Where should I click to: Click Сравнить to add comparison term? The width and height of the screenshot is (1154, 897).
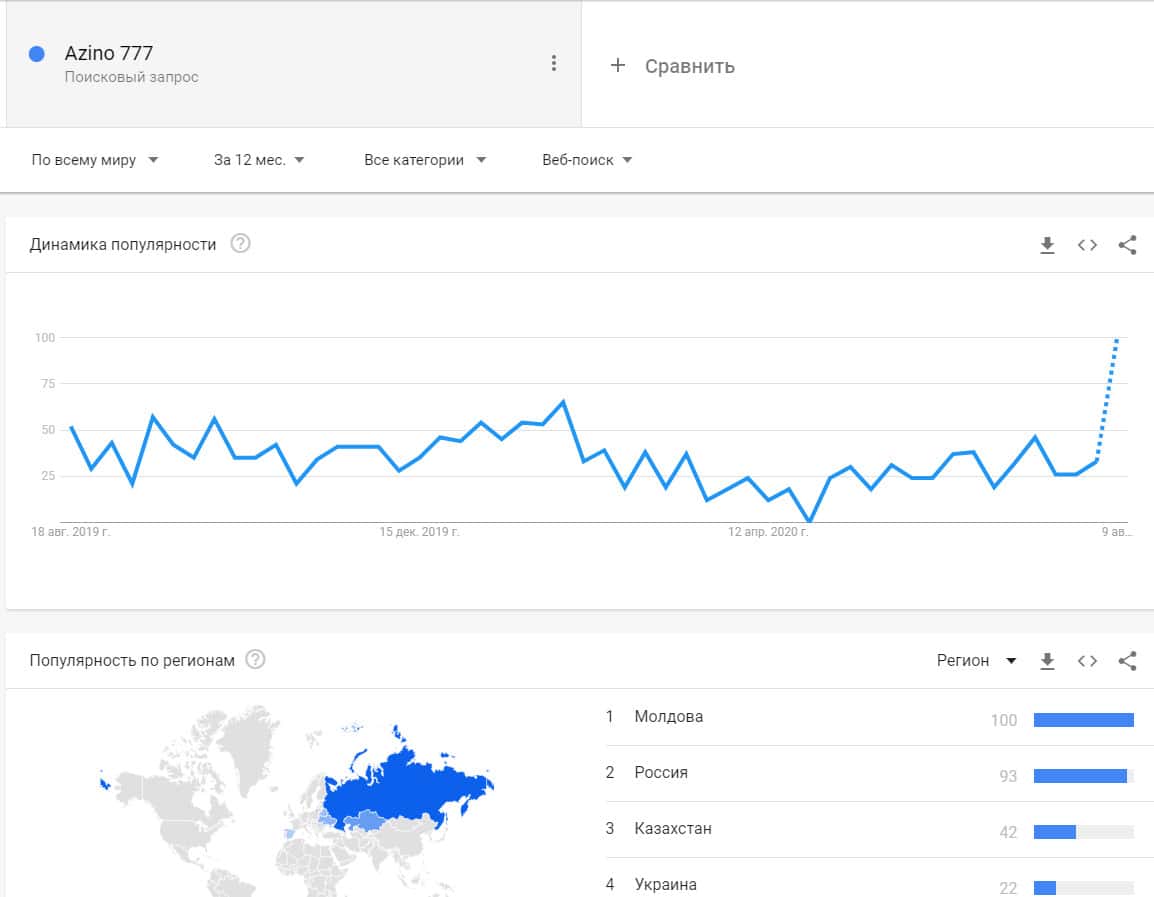tap(673, 66)
